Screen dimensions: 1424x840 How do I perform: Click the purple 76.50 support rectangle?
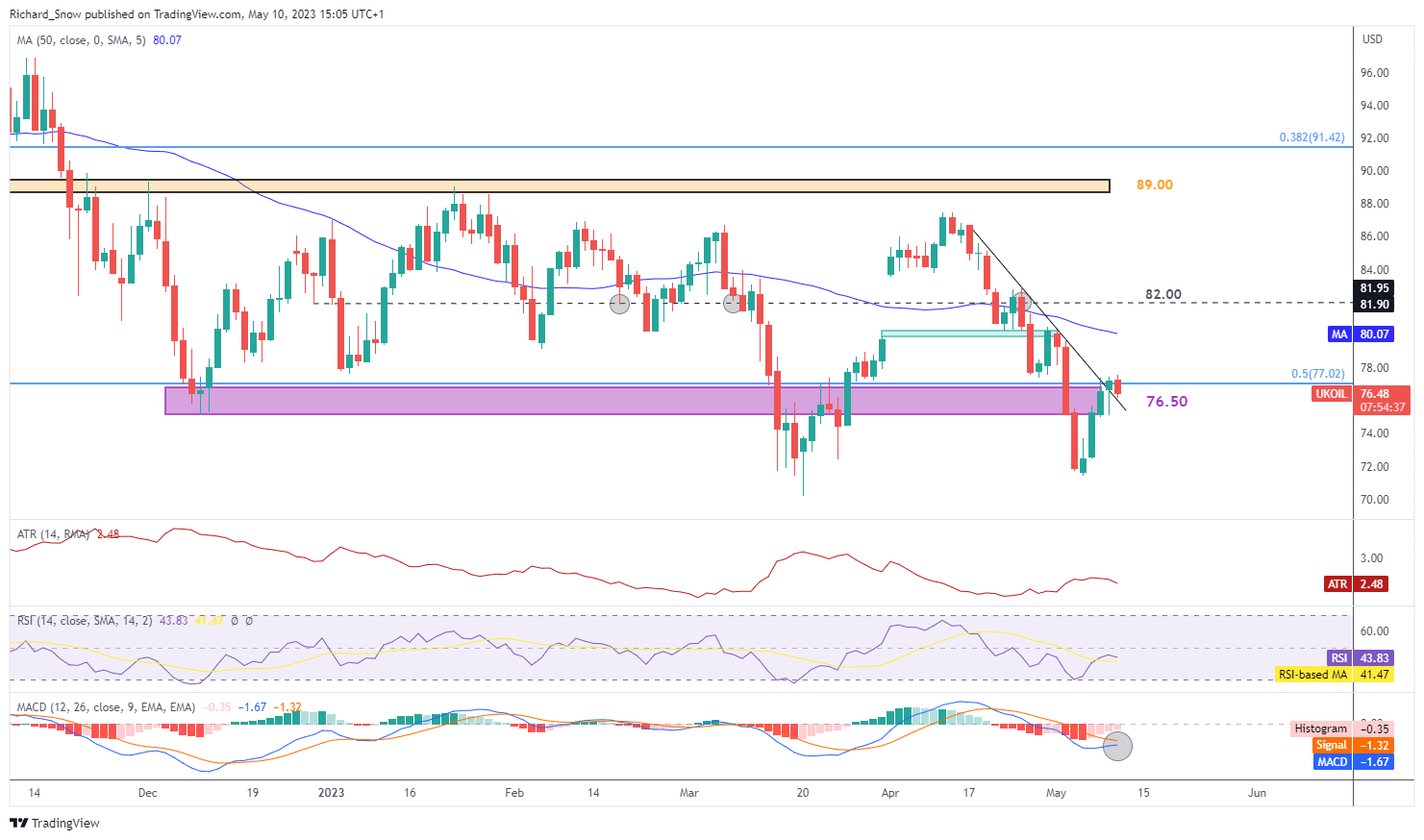[x=635, y=401]
